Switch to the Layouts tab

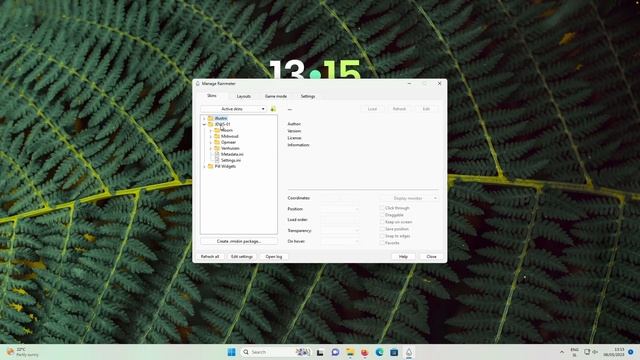244,96
